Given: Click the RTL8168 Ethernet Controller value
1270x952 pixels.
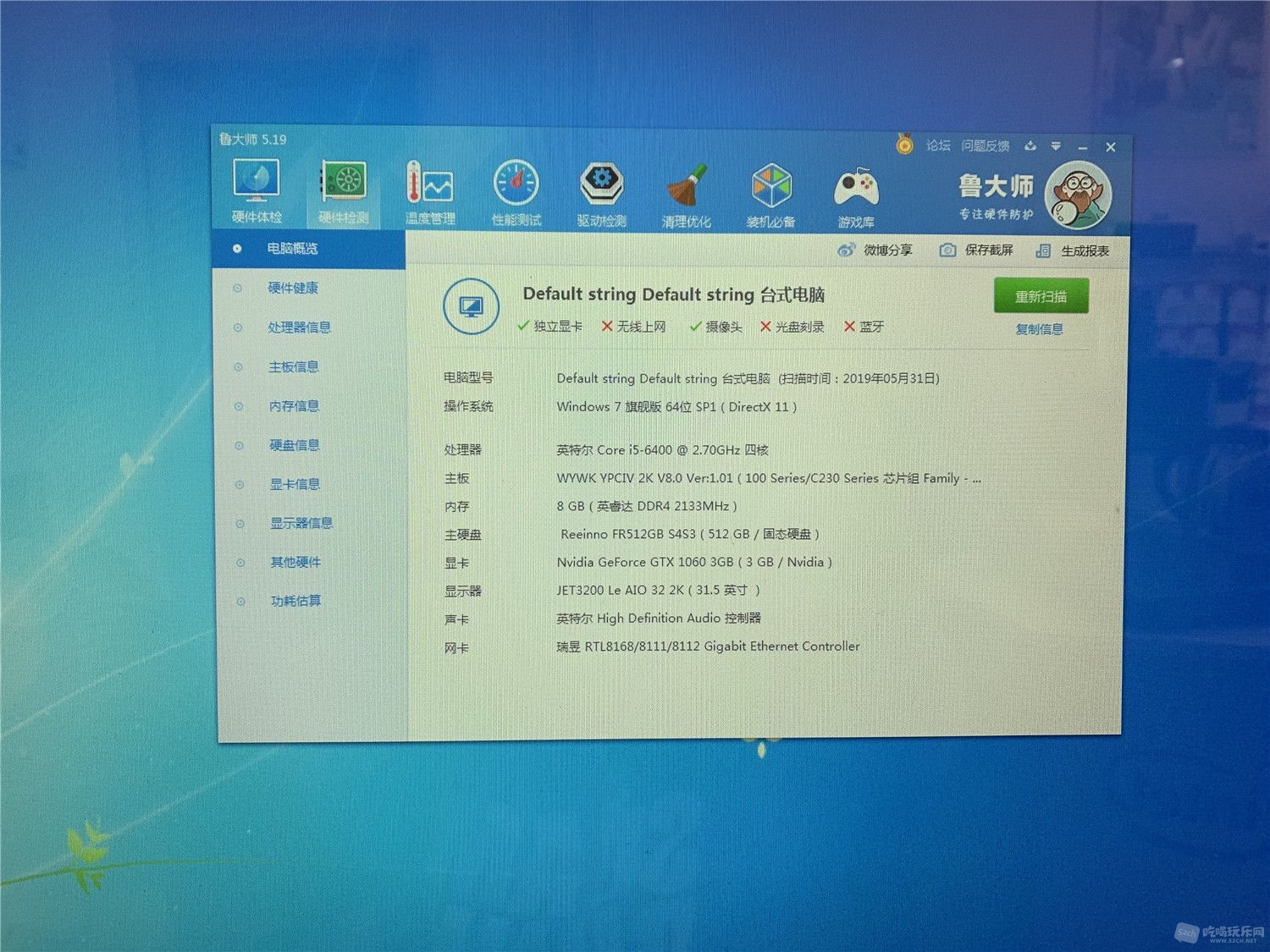Looking at the screenshot, I should point(708,647).
